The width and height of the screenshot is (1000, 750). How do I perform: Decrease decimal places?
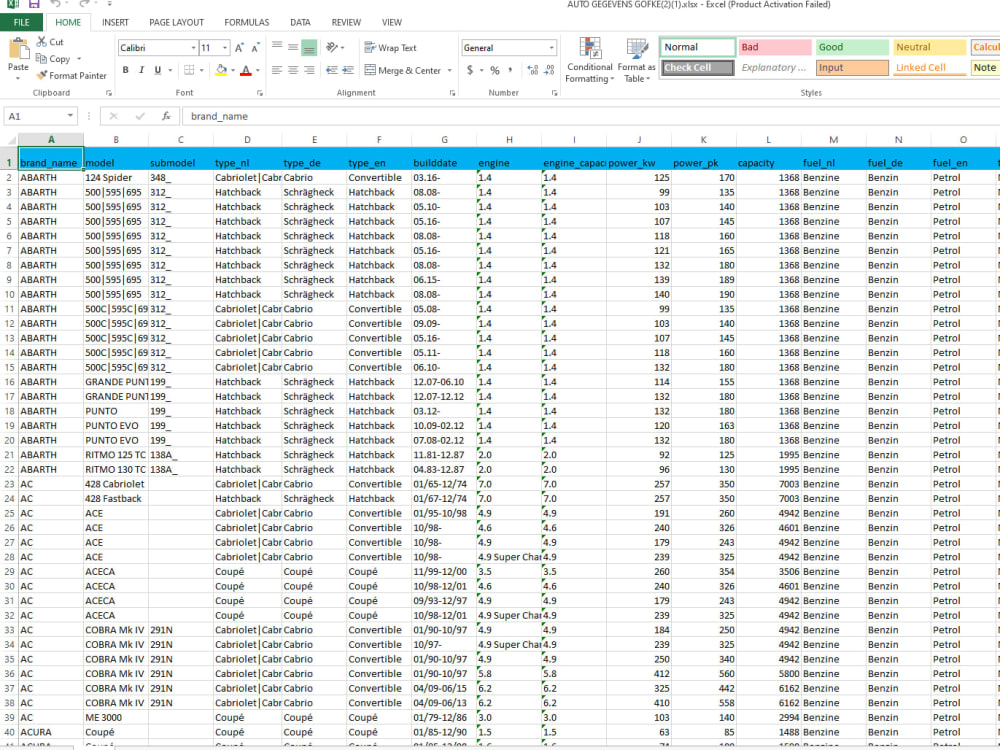[550, 70]
